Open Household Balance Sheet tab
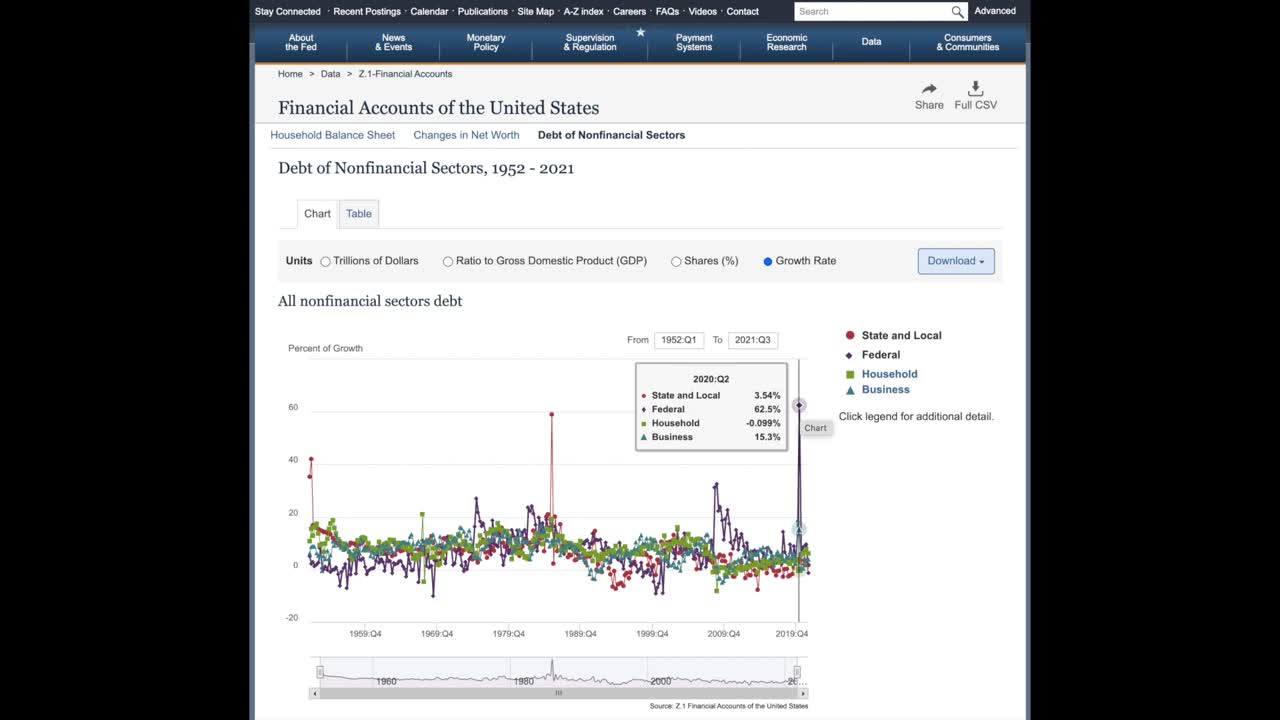The image size is (1280, 720). click(x=333, y=135)
